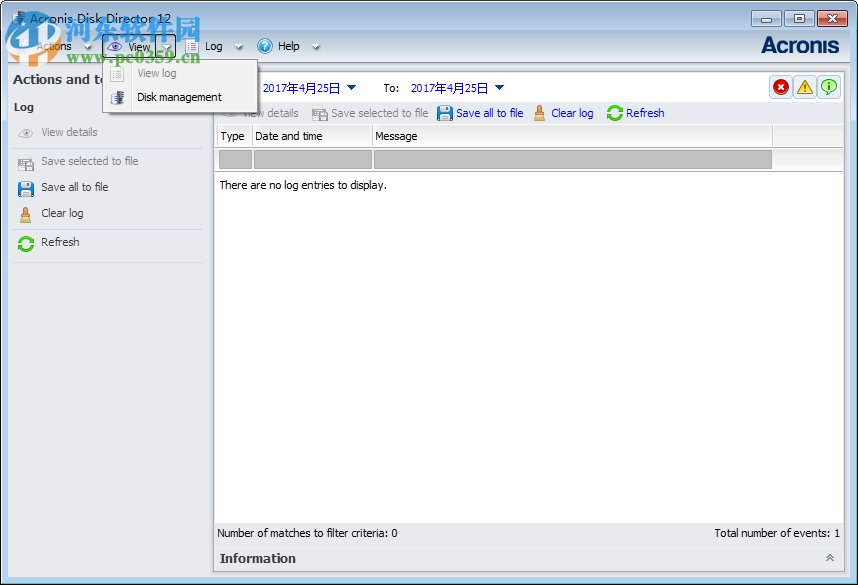Click the grayed View log menu entry
Screen dimensions: 858x585
[x=156, y=73]
